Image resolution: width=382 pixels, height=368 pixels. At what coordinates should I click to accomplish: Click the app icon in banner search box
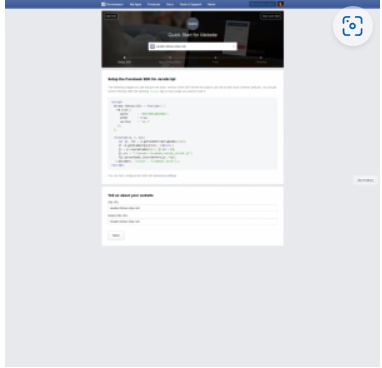pos(153,46)
